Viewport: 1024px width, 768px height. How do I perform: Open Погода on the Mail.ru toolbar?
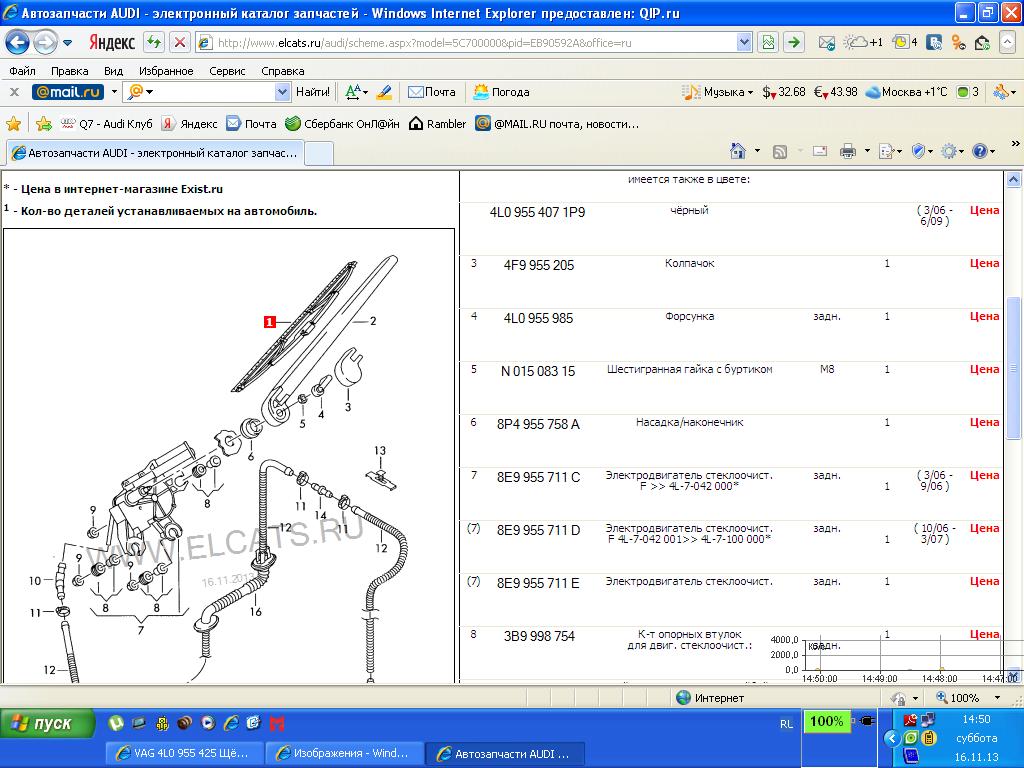501,92
